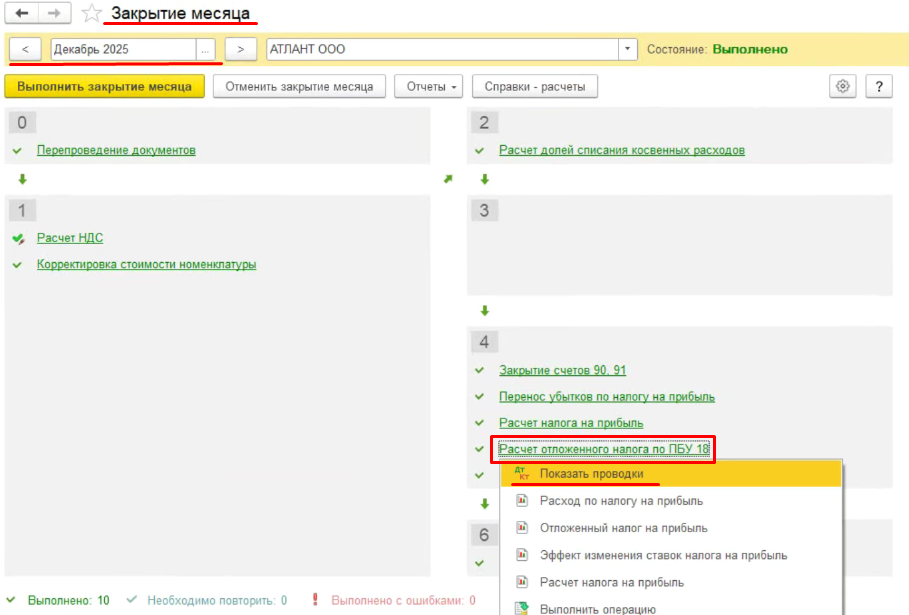
Task: Open the Расчет НДС operation link
Action: point(70,238)
